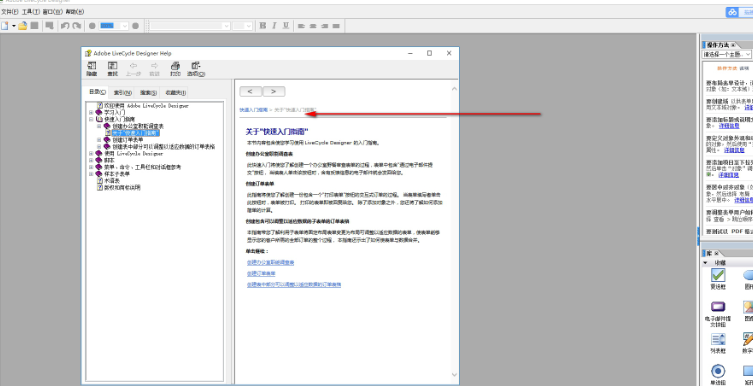Image resolution: width=753 pixels, height=386 pixels.
Task: Click the next-topic > button in Help page
Action: click(x=274, y=91)
